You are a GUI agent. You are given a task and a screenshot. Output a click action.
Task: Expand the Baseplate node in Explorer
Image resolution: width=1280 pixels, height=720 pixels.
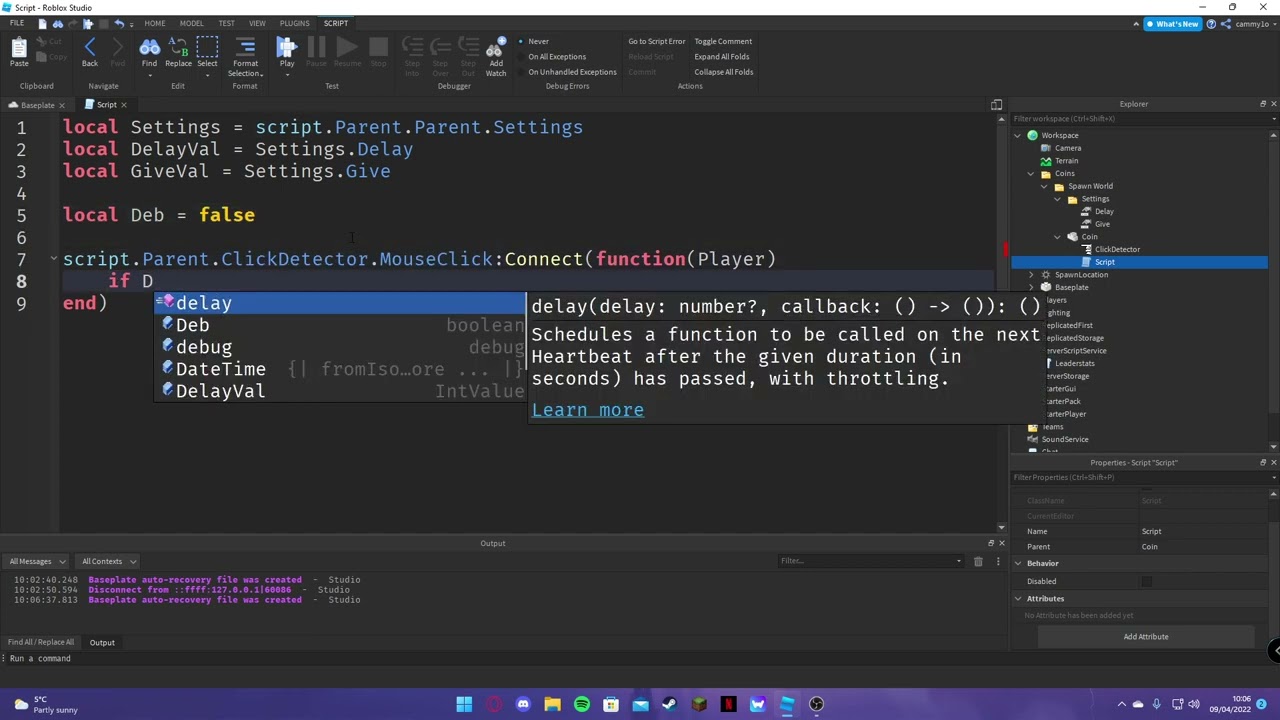tap(1031, 287)
